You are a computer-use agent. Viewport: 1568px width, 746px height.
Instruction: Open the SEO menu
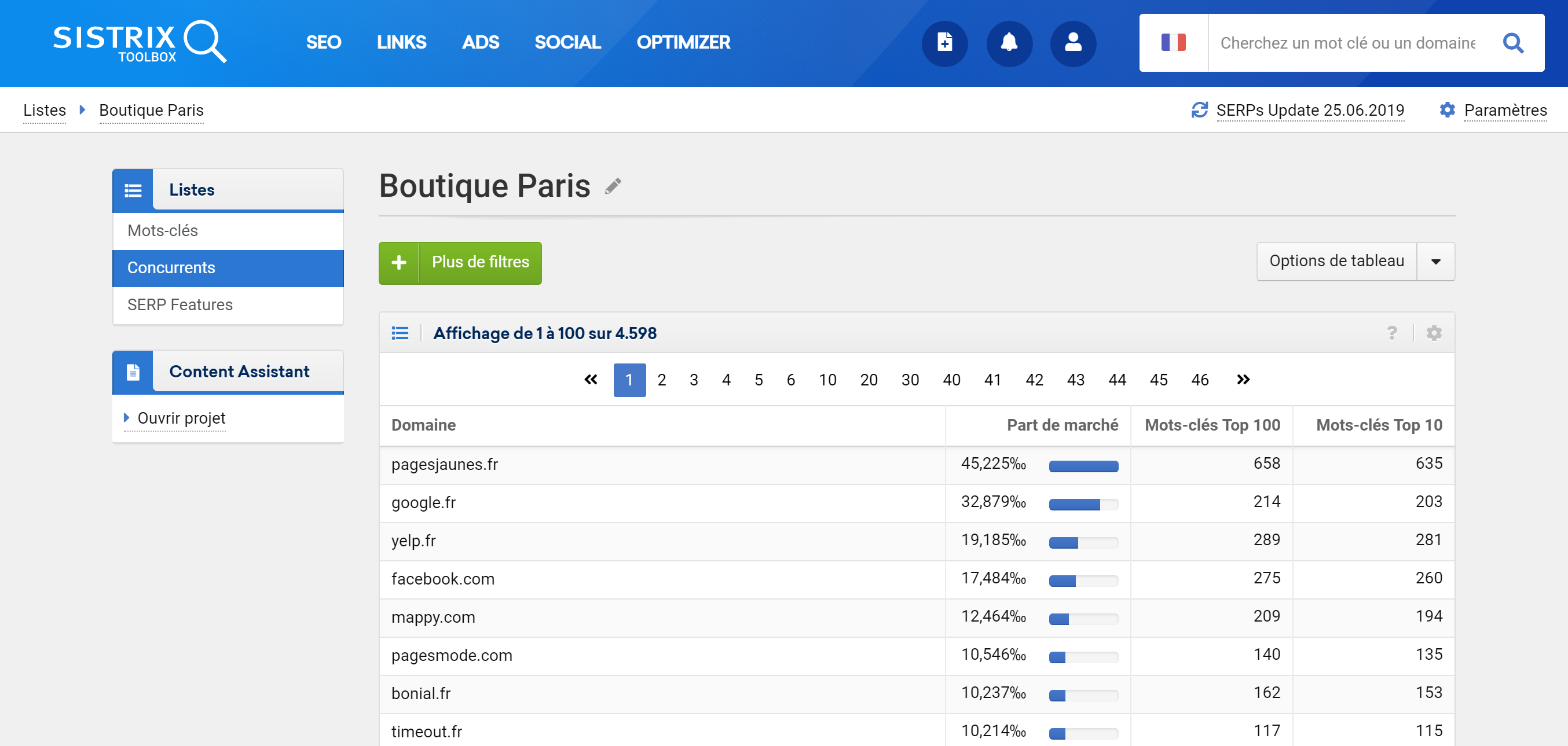pos(323,43)
